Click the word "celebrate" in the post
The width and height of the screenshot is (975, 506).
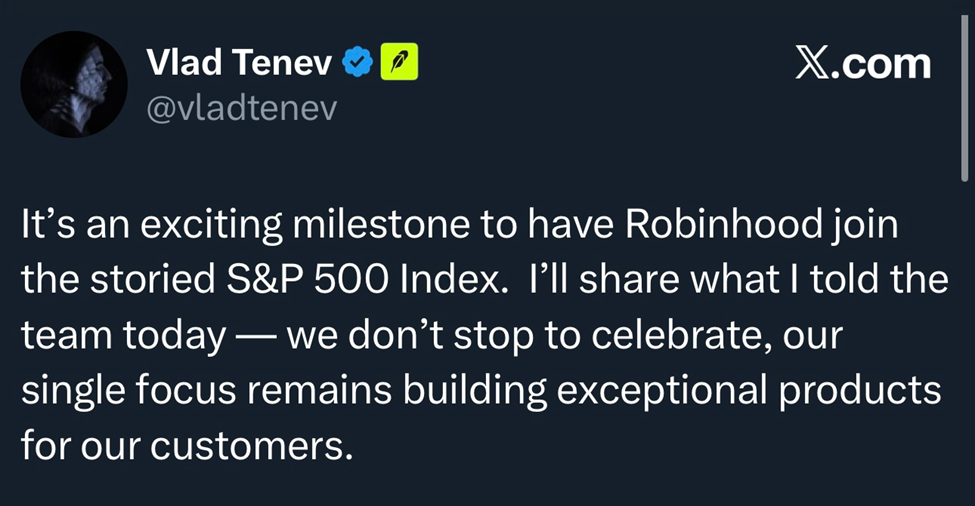click(x=680, y=335)
